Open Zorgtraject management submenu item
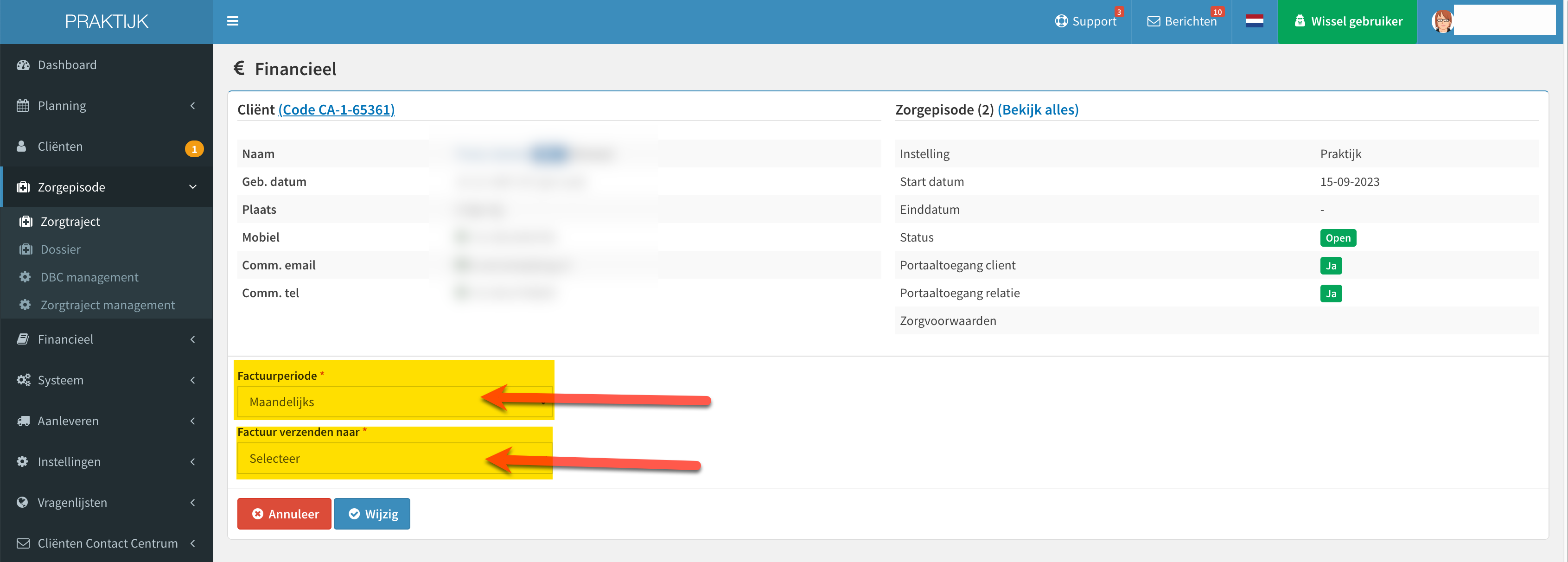The width and height of the screenshot is (1568, 562). (x=107, y=305)
